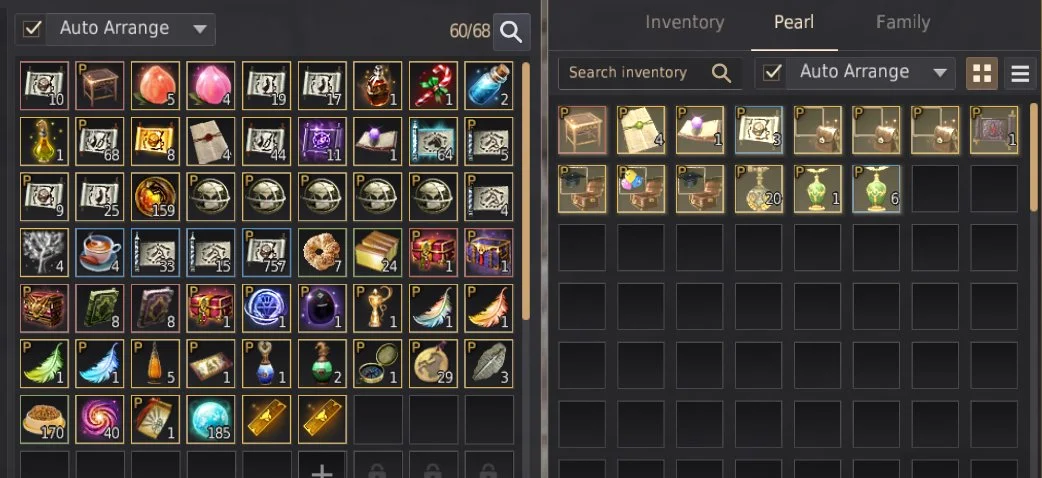Open the storage search magnifier icon

point(511,31)
